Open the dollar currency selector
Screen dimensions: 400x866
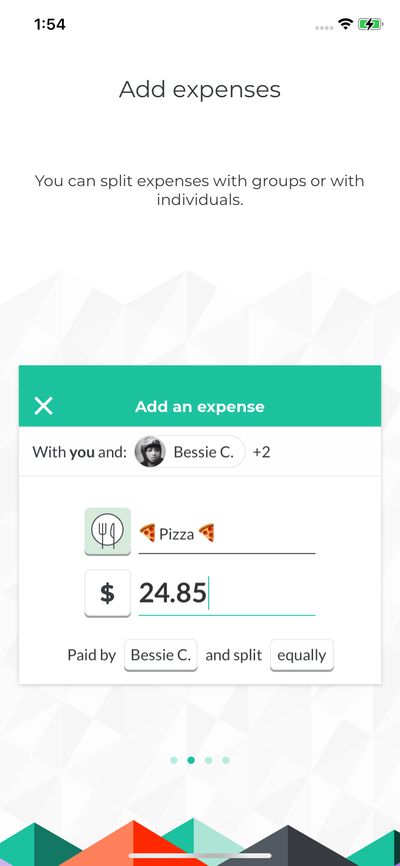point(107,593)
